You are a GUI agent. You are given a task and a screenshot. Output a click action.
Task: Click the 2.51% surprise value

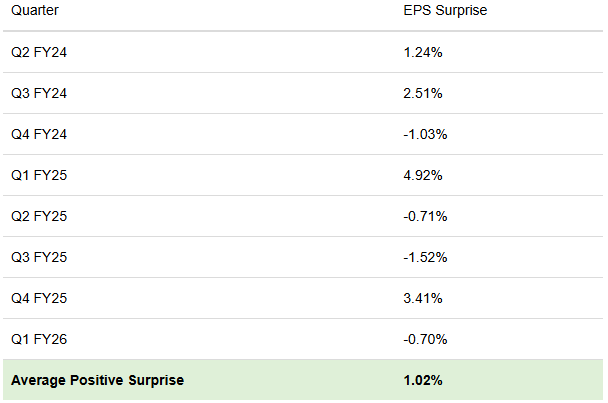[x=422, y=93]
